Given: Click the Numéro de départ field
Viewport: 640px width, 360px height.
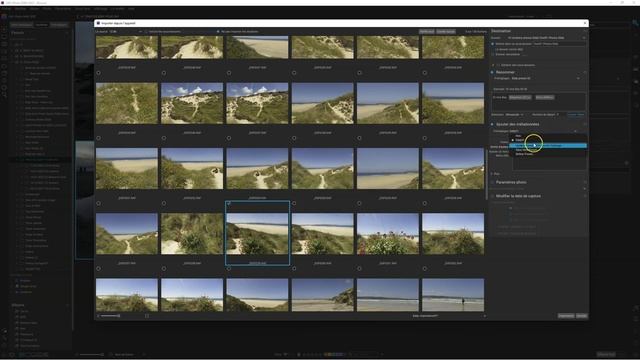Looking at the screenshot, I should 558,115.
